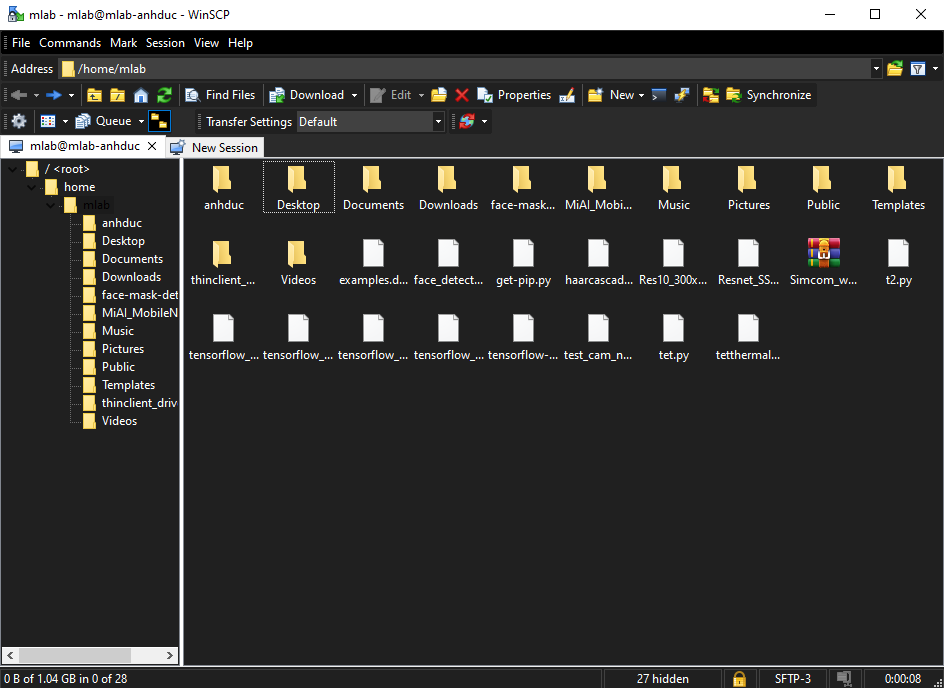Go to root directory icon

(117, 95)
